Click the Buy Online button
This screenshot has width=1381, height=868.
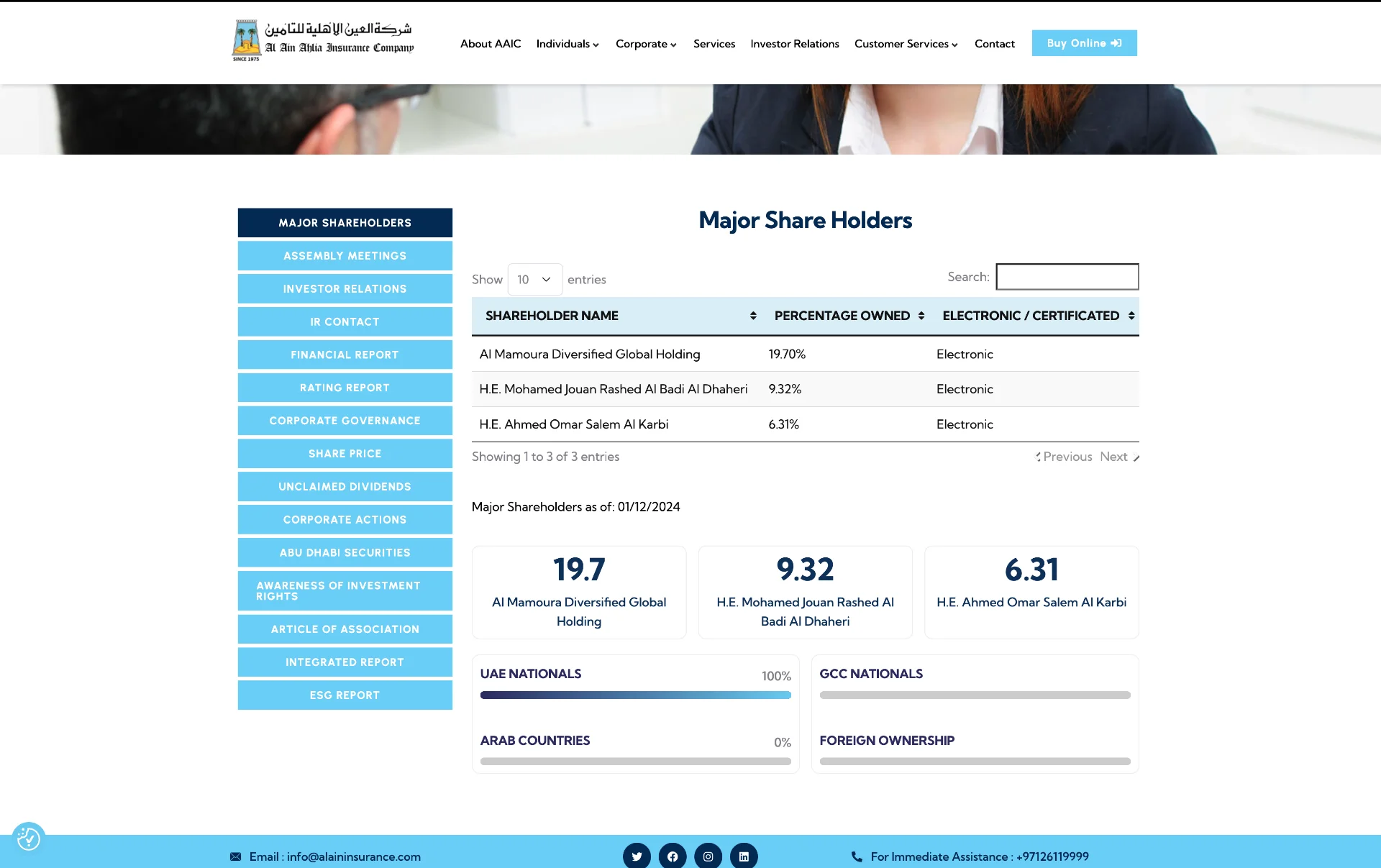(x=1085, y=43)
